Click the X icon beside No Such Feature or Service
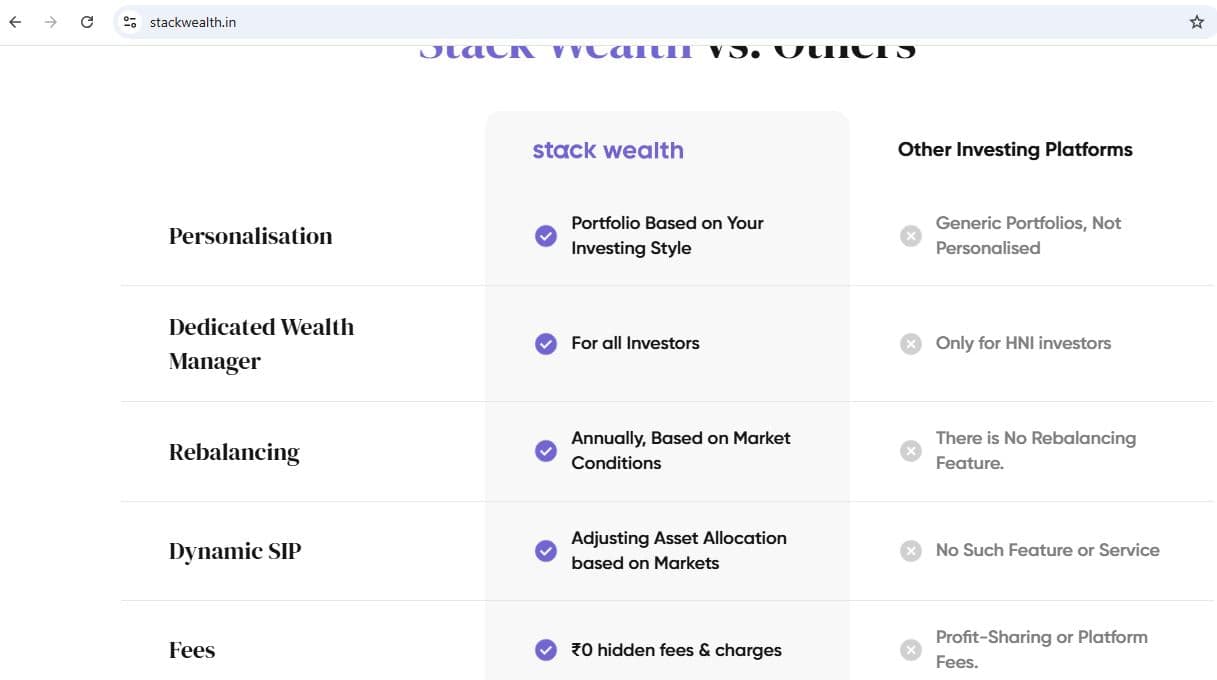This screenshot has height=680, width=1217. (x=911, y=551)
